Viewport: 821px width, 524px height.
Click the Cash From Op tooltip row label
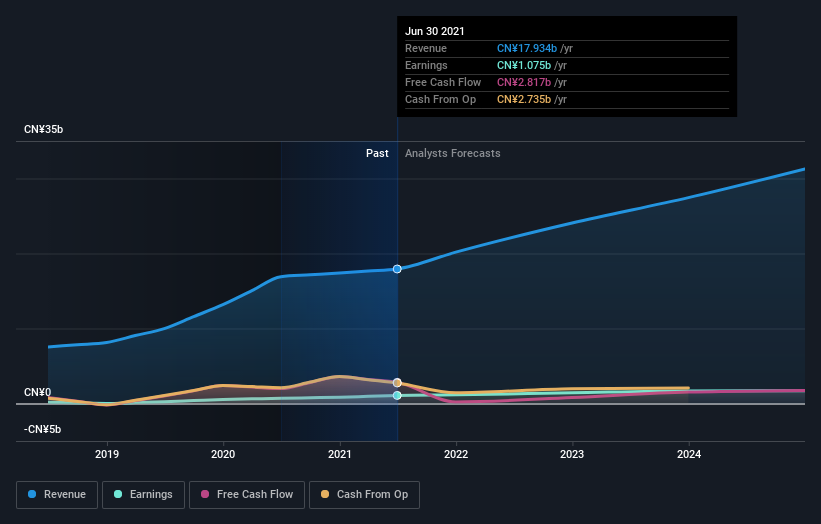pos(440,99)
